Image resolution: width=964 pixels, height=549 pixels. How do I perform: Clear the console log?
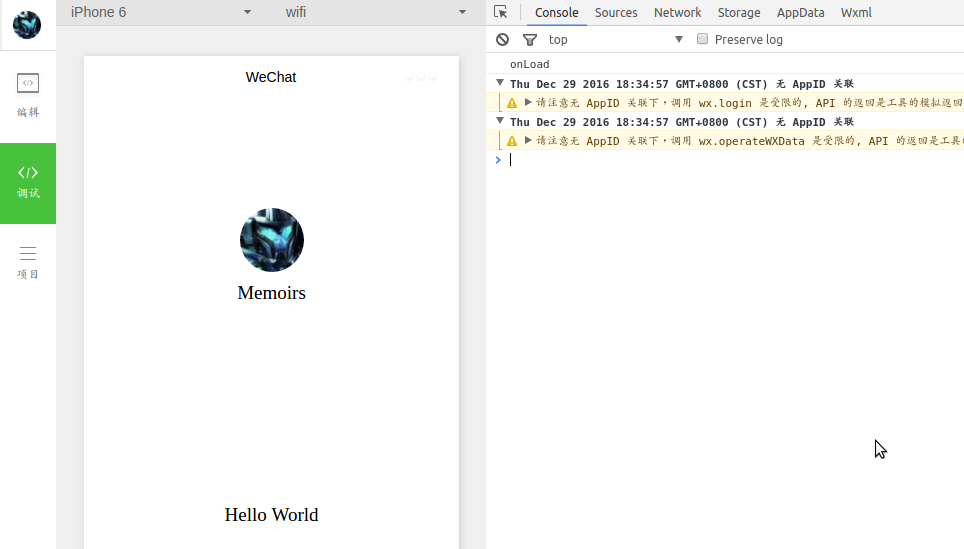[x=502, y=39]
